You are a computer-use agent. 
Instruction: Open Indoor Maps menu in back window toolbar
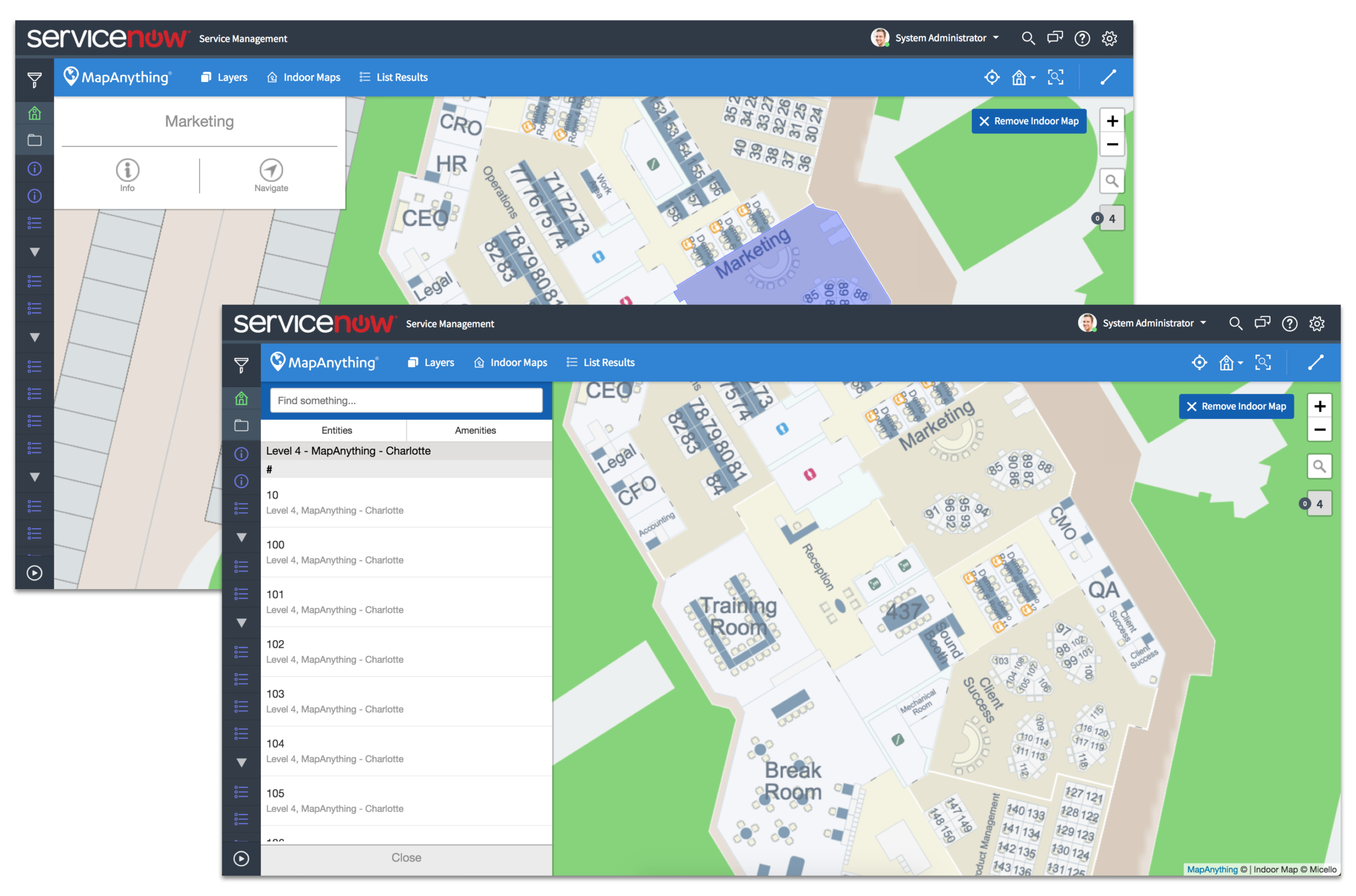coord(303,77)
